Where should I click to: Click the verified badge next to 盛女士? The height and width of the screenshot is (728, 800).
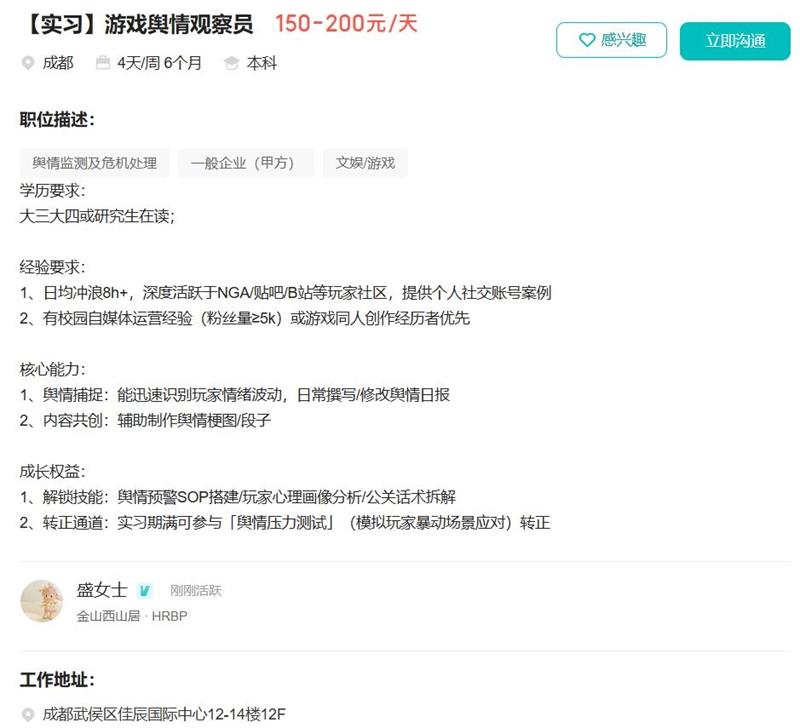point(145,591)
